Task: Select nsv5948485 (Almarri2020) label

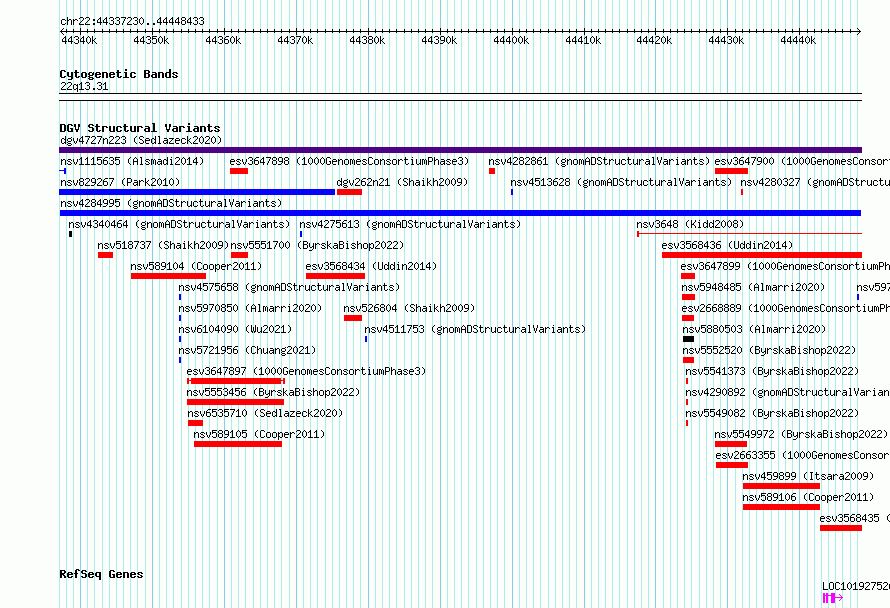Action: [x=753, y=287]
